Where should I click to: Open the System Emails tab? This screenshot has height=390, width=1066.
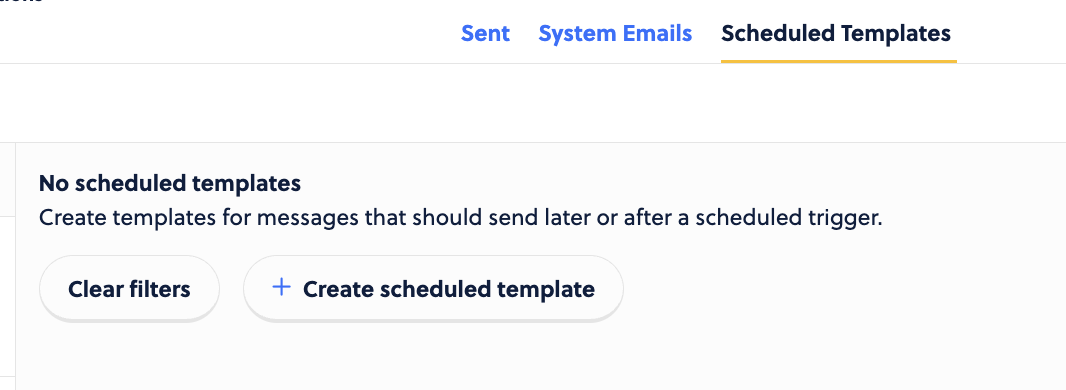[615, 33]
